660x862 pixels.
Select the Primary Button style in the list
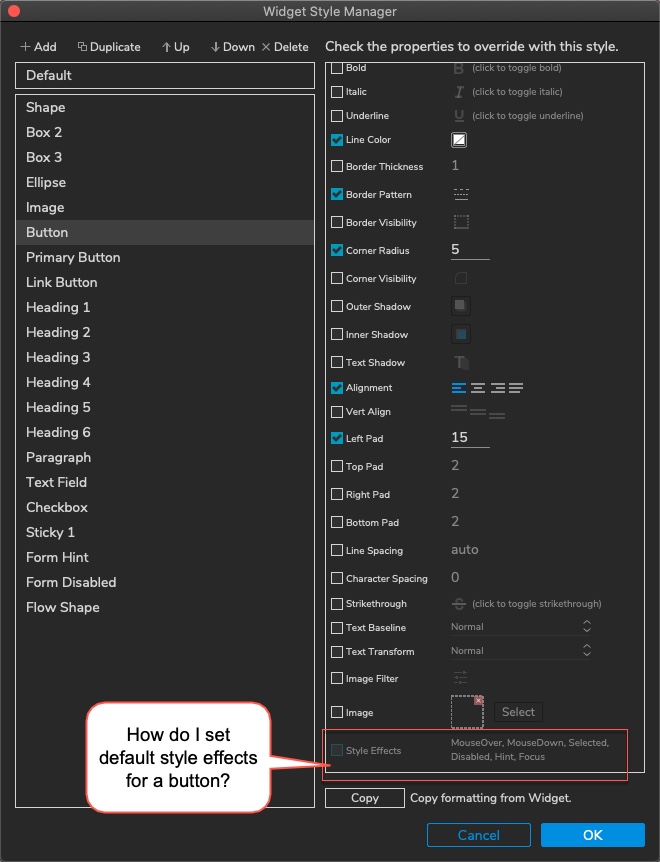(x=72, y=257)
